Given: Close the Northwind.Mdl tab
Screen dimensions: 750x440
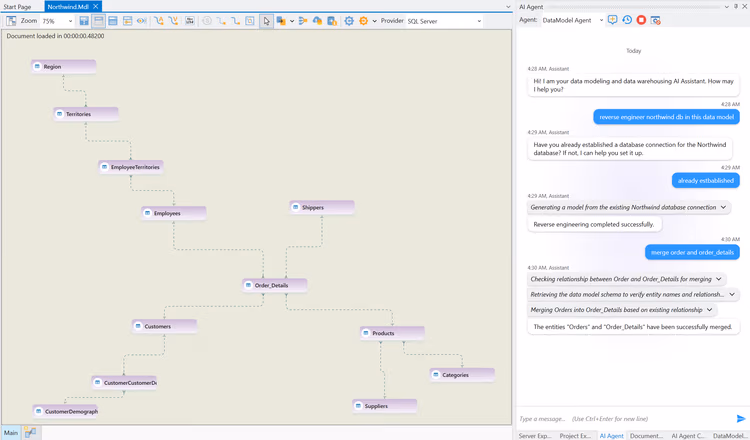Looking at the screenshot, I should pyautogui.click(x=96, y=6).
